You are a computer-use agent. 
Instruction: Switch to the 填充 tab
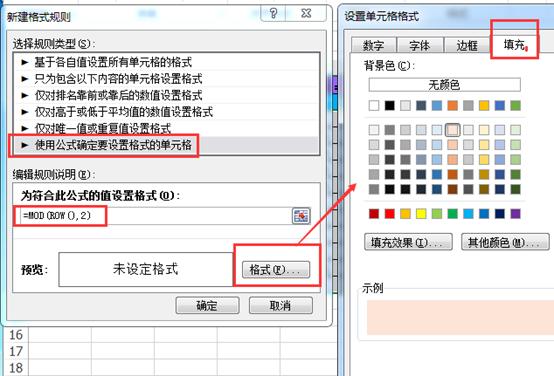(514, 45)
